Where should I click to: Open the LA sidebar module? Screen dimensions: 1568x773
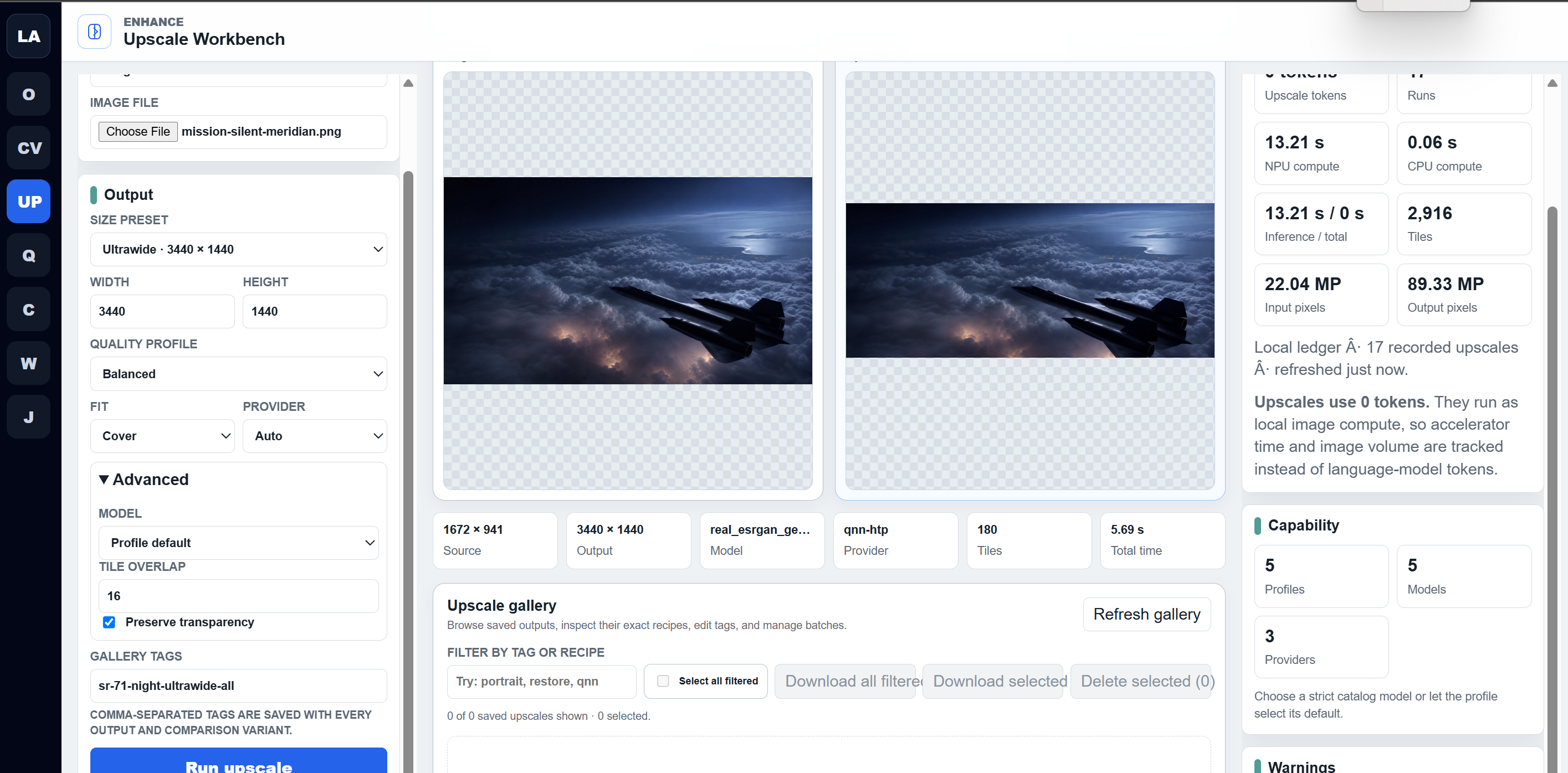click(29, 37)
